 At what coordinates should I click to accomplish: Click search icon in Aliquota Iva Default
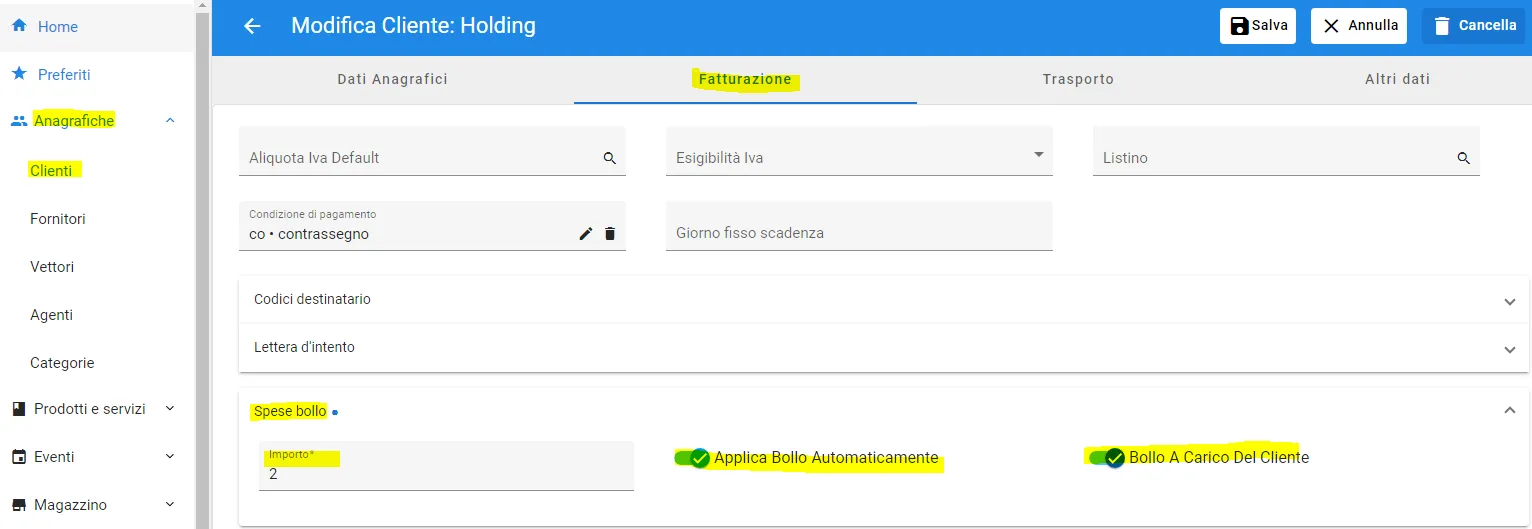(609, 158)
